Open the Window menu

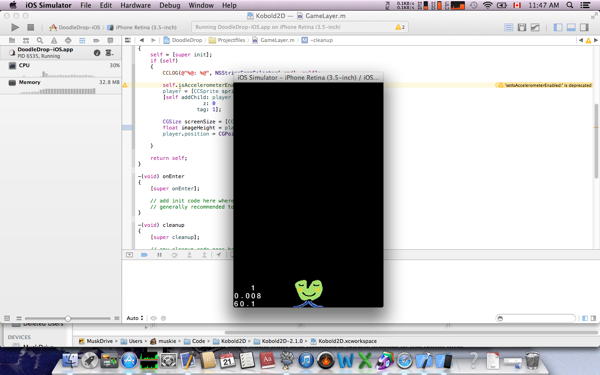point(201,5)
